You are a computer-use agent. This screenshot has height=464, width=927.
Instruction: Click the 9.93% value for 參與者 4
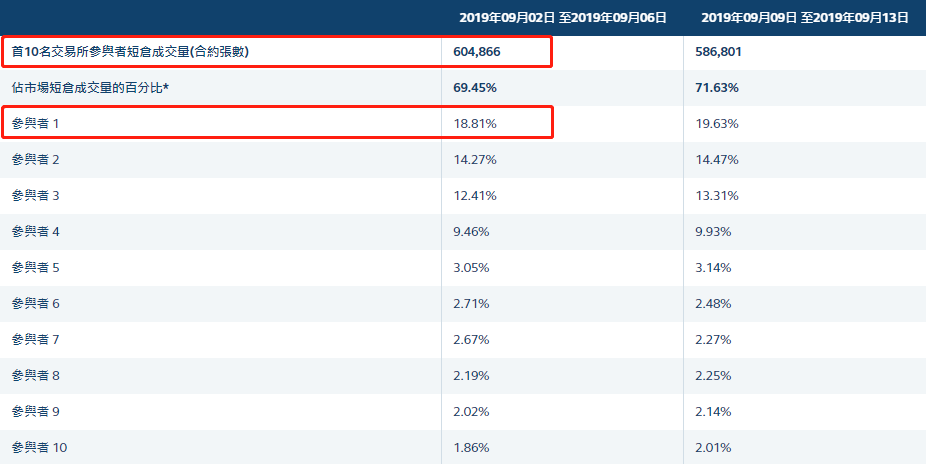pos(713,231)
